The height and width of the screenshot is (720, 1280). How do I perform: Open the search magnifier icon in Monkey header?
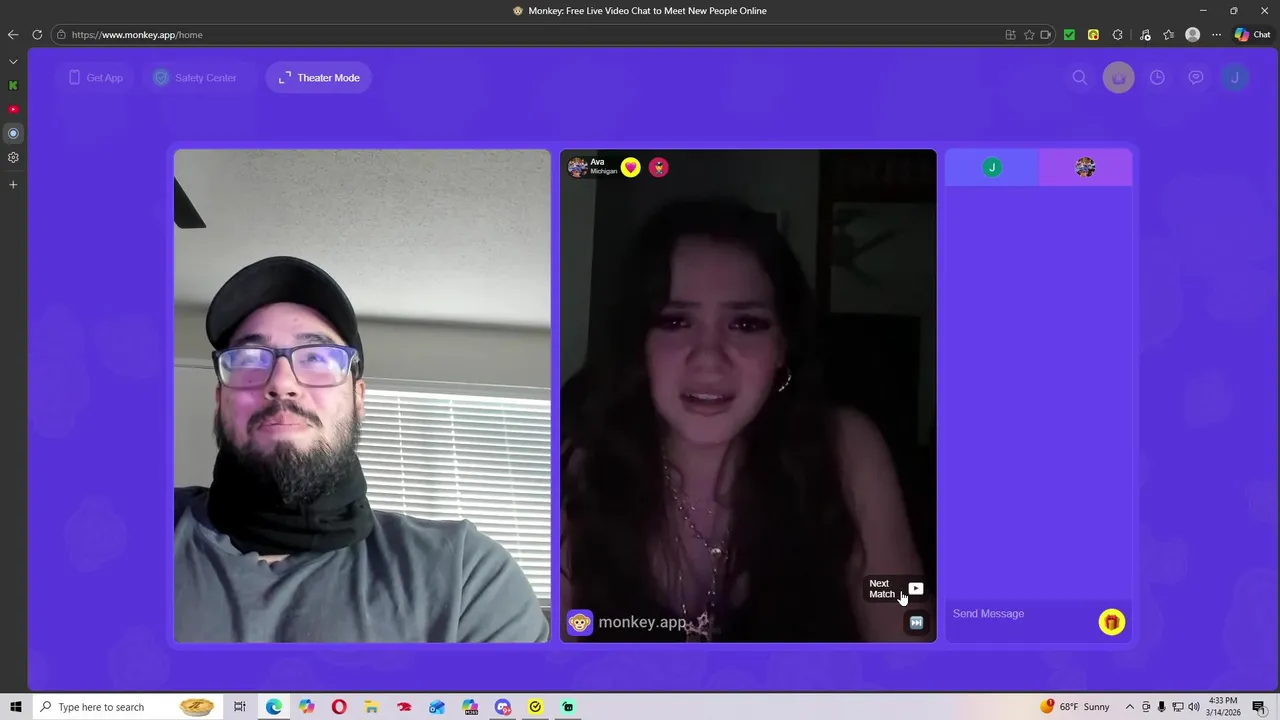(1080, 78)
